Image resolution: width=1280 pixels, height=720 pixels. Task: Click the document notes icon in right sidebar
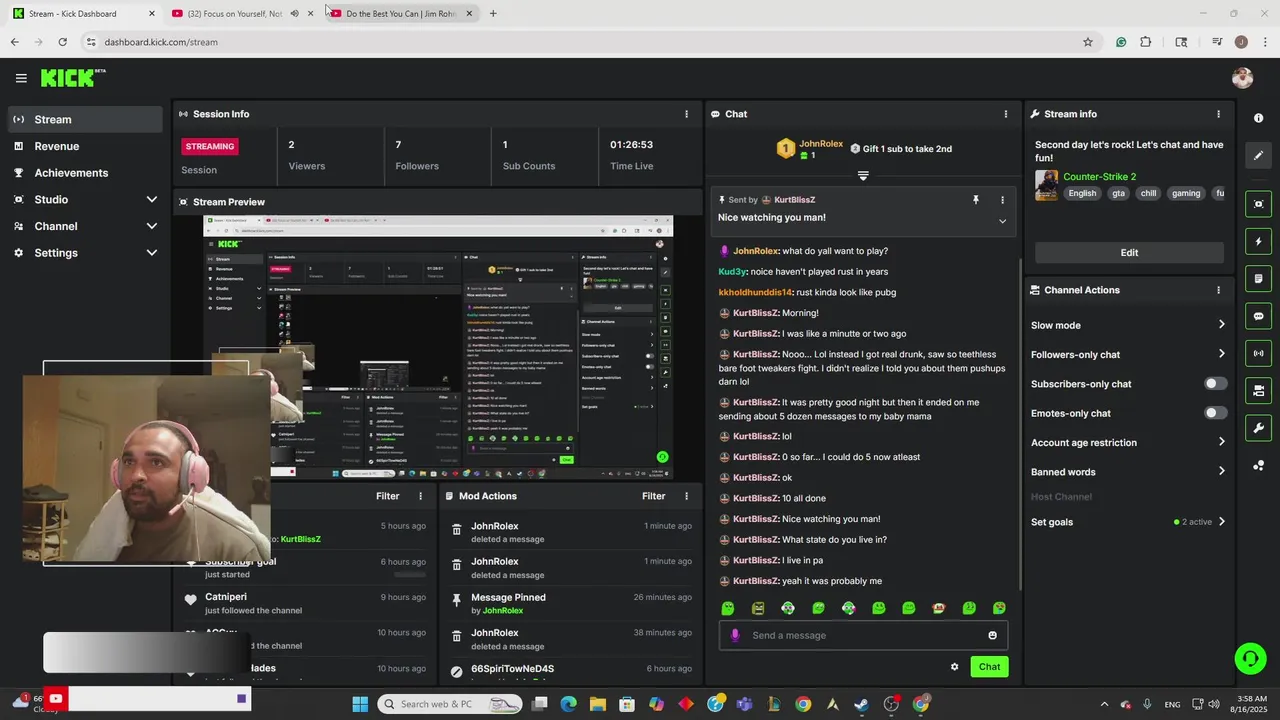(x=1258, y=279)
